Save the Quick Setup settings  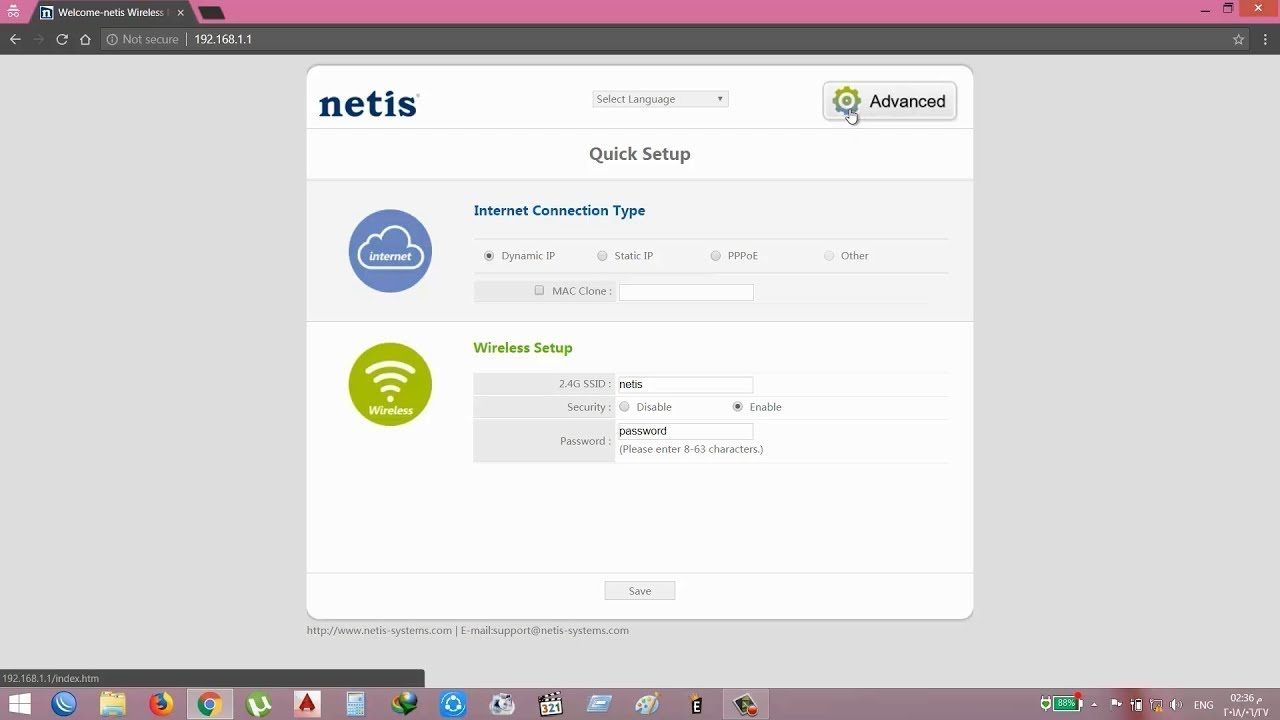tap(640, 591)
